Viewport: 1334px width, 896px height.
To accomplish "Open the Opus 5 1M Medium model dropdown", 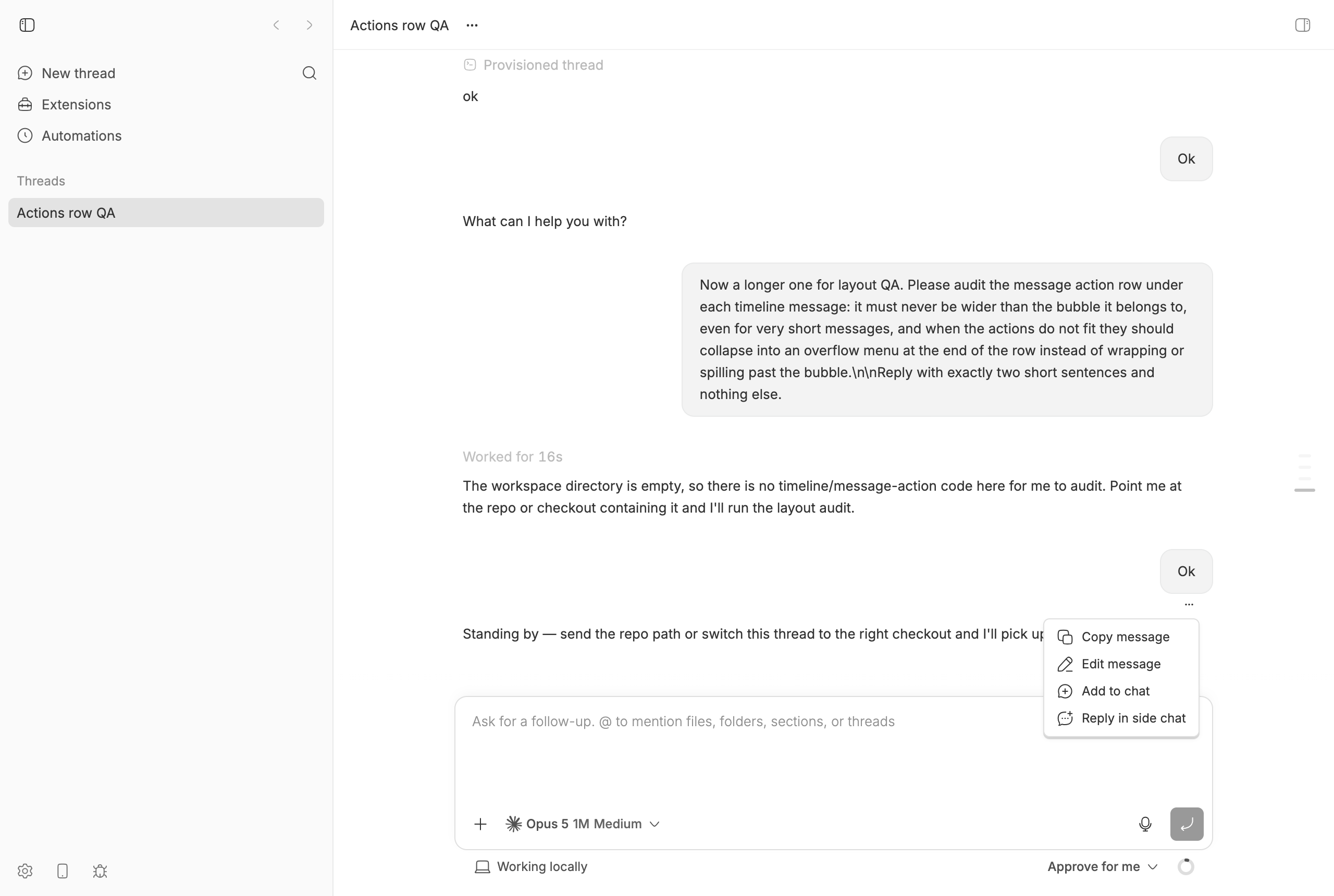I will point(583,824).
